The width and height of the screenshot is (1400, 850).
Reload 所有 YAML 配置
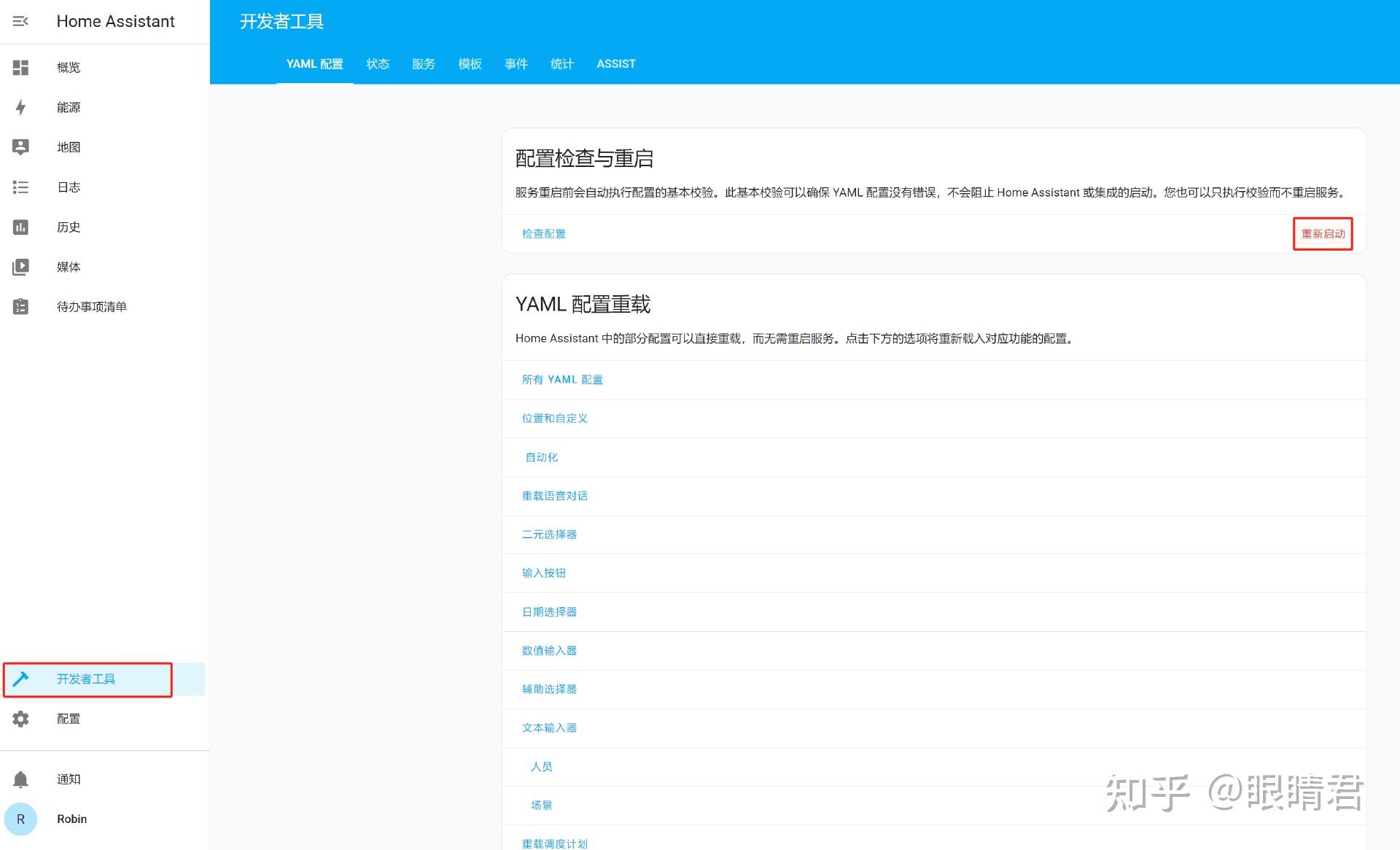pos(561,379)
